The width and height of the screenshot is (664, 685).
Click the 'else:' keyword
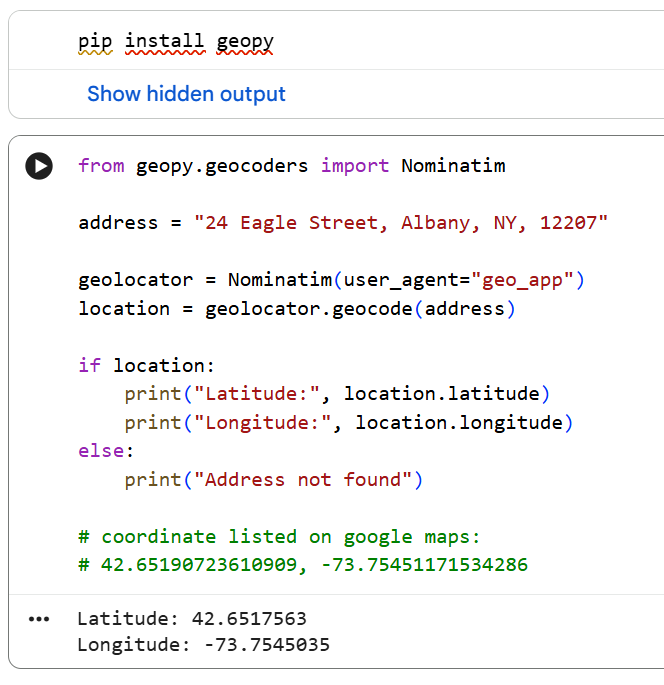(x=106, y=451)
